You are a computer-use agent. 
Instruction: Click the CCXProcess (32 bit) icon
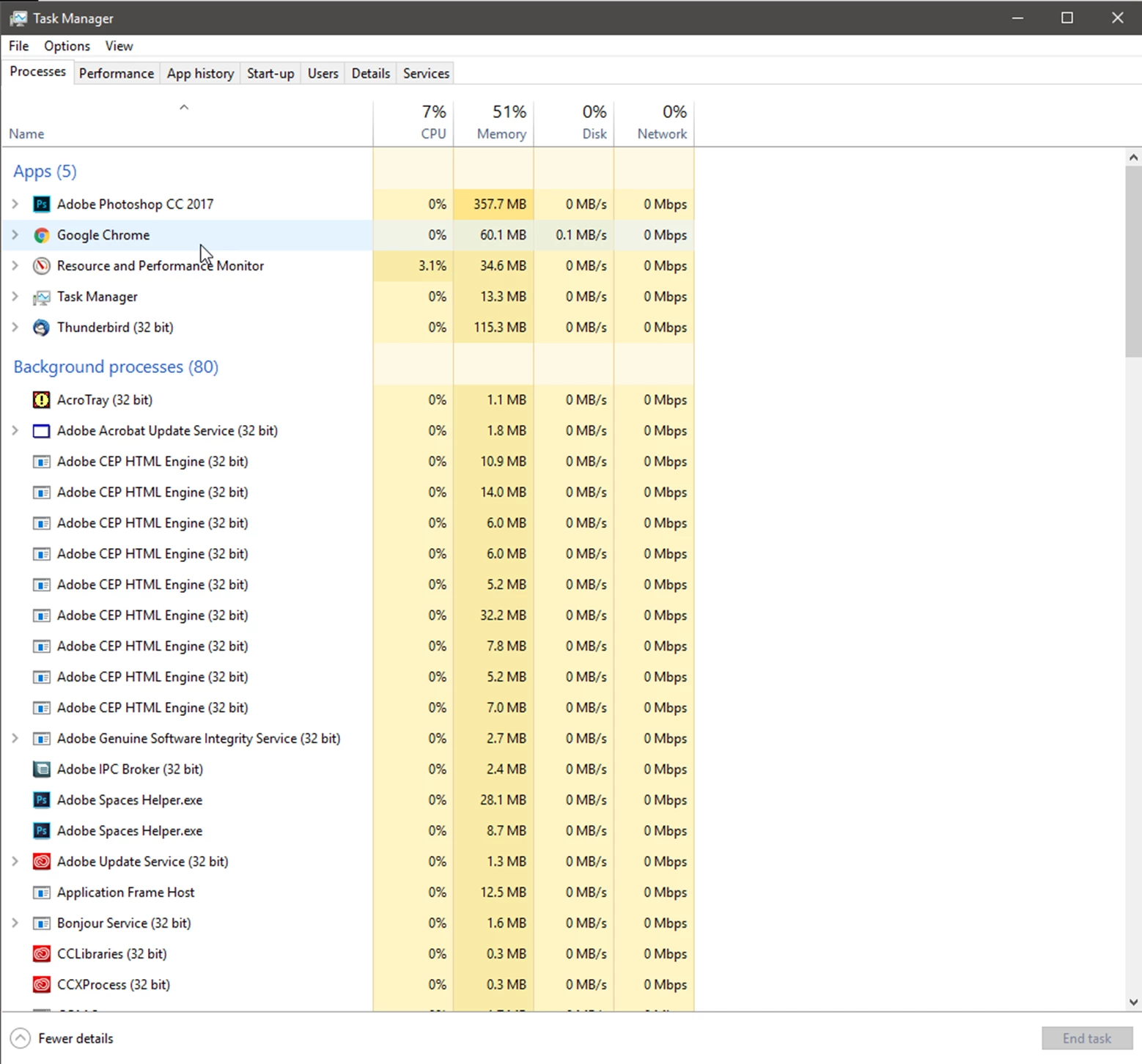[x=42, y=985]
